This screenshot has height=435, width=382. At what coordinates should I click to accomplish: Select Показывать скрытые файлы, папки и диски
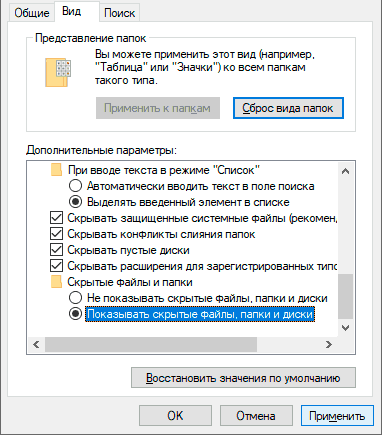(x=75, y=314)
